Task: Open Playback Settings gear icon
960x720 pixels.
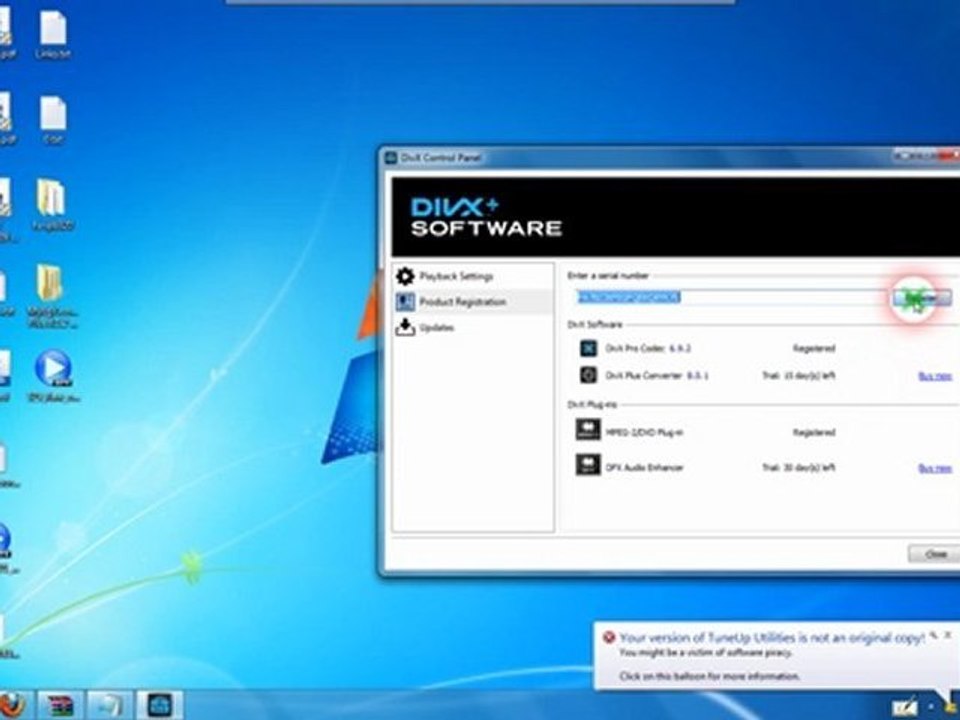Action: [405, 276]
